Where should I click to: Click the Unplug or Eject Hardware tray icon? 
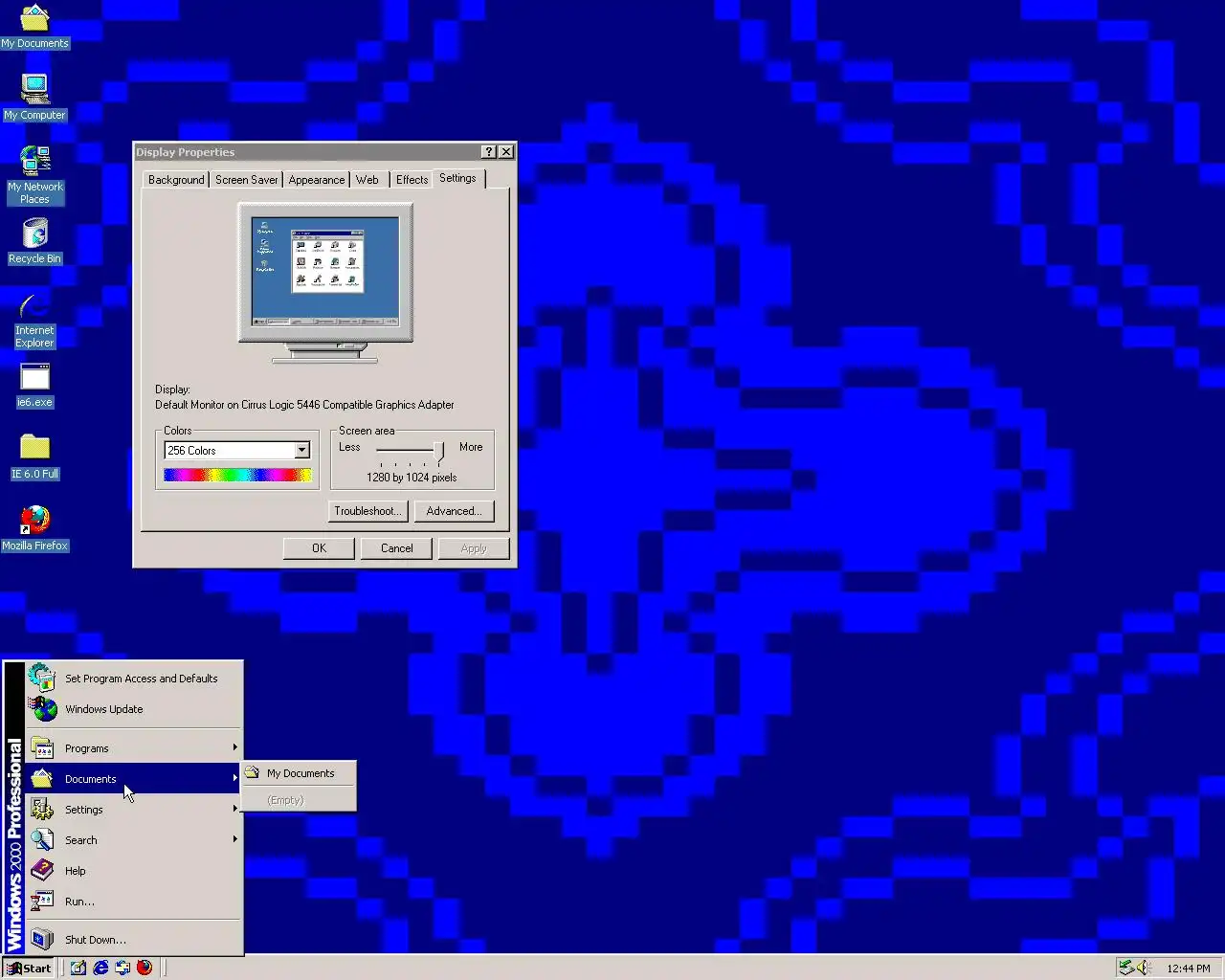pyautogui.click(x=1126, y=968)
